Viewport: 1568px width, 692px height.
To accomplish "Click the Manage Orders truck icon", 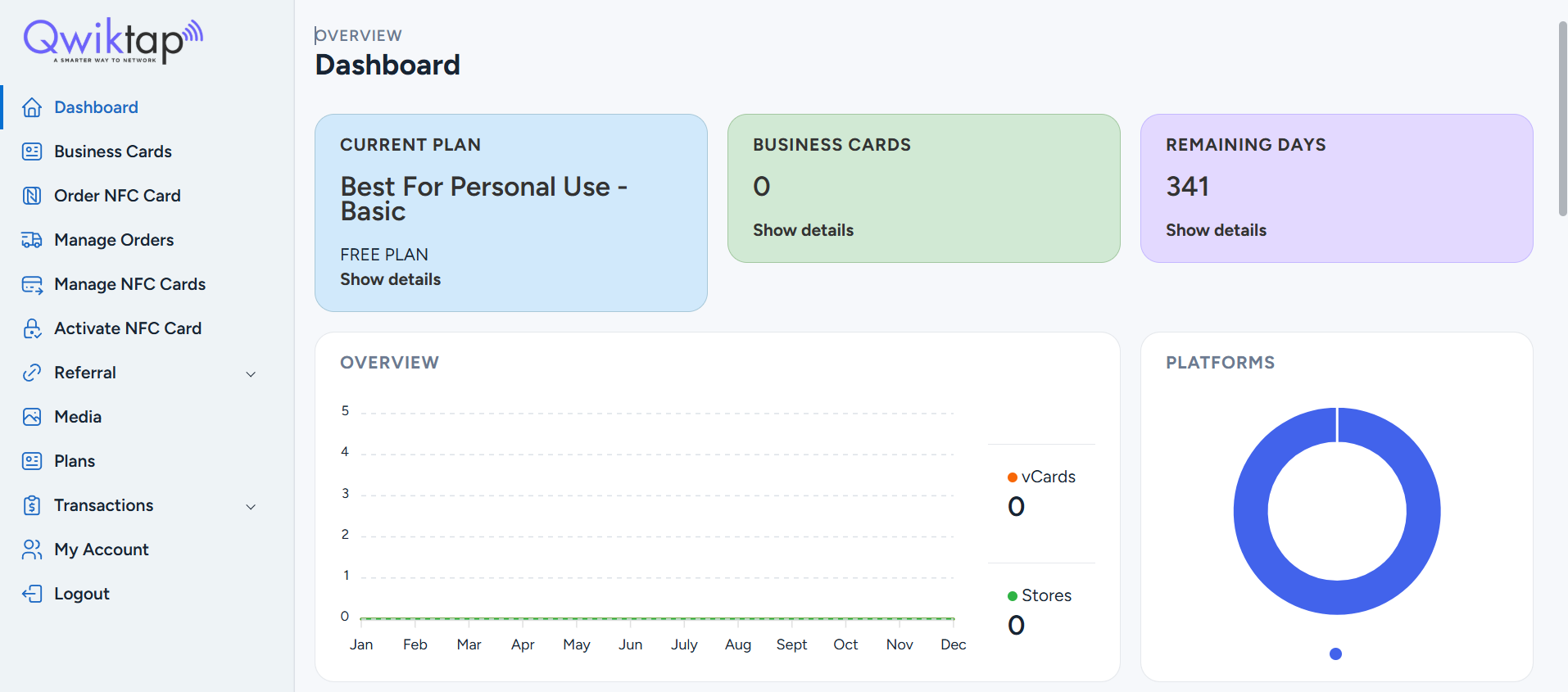I will click(x=32, y=240).
